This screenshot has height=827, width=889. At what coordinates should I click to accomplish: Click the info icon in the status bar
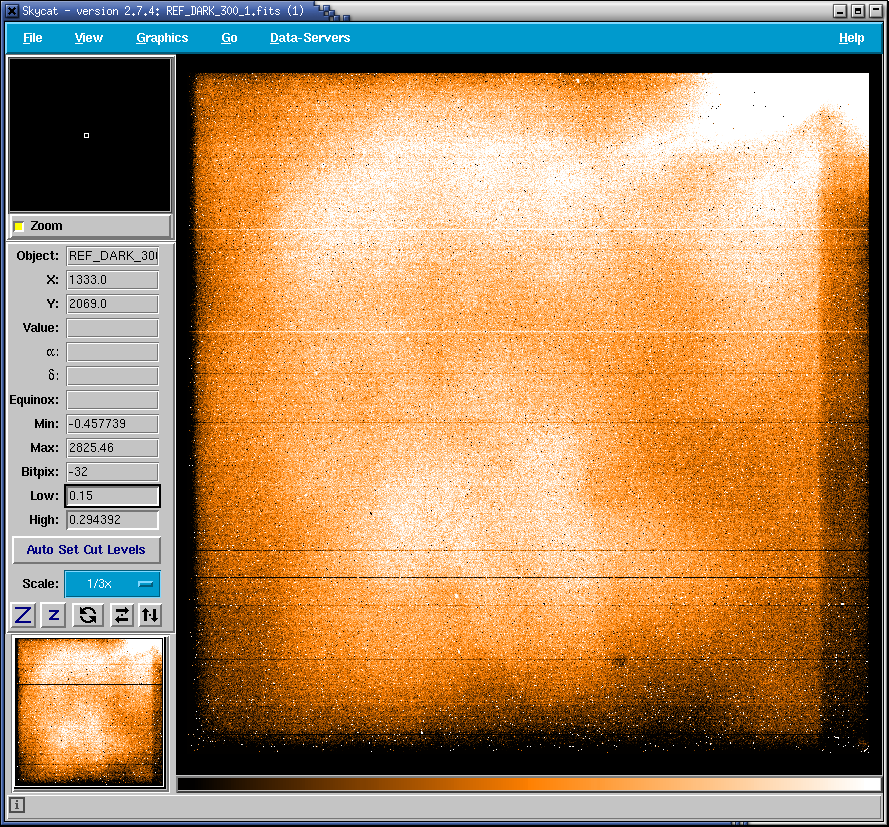click(x=17, y=804)
